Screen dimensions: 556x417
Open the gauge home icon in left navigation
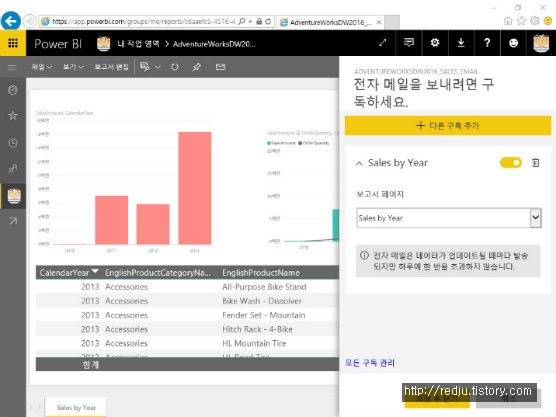(13, 90)
